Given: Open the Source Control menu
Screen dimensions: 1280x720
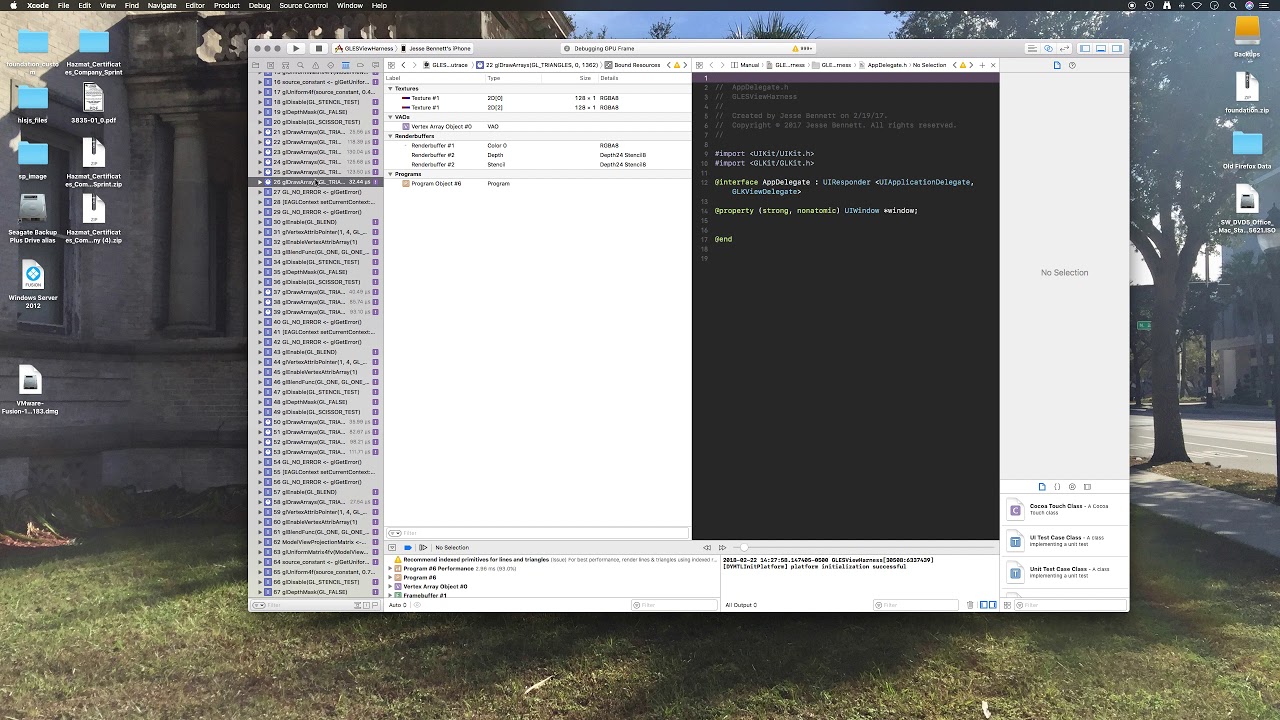Looking at the screenshot, I should coord(303,6).
